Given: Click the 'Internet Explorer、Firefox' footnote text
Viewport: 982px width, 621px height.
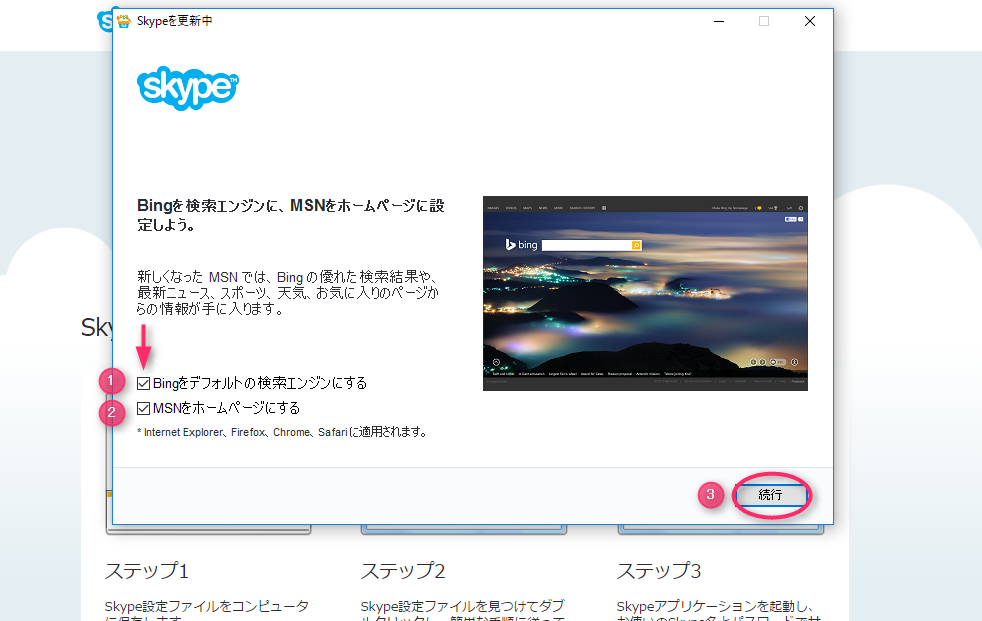Looking at the screenshot, I should [282, 433].
